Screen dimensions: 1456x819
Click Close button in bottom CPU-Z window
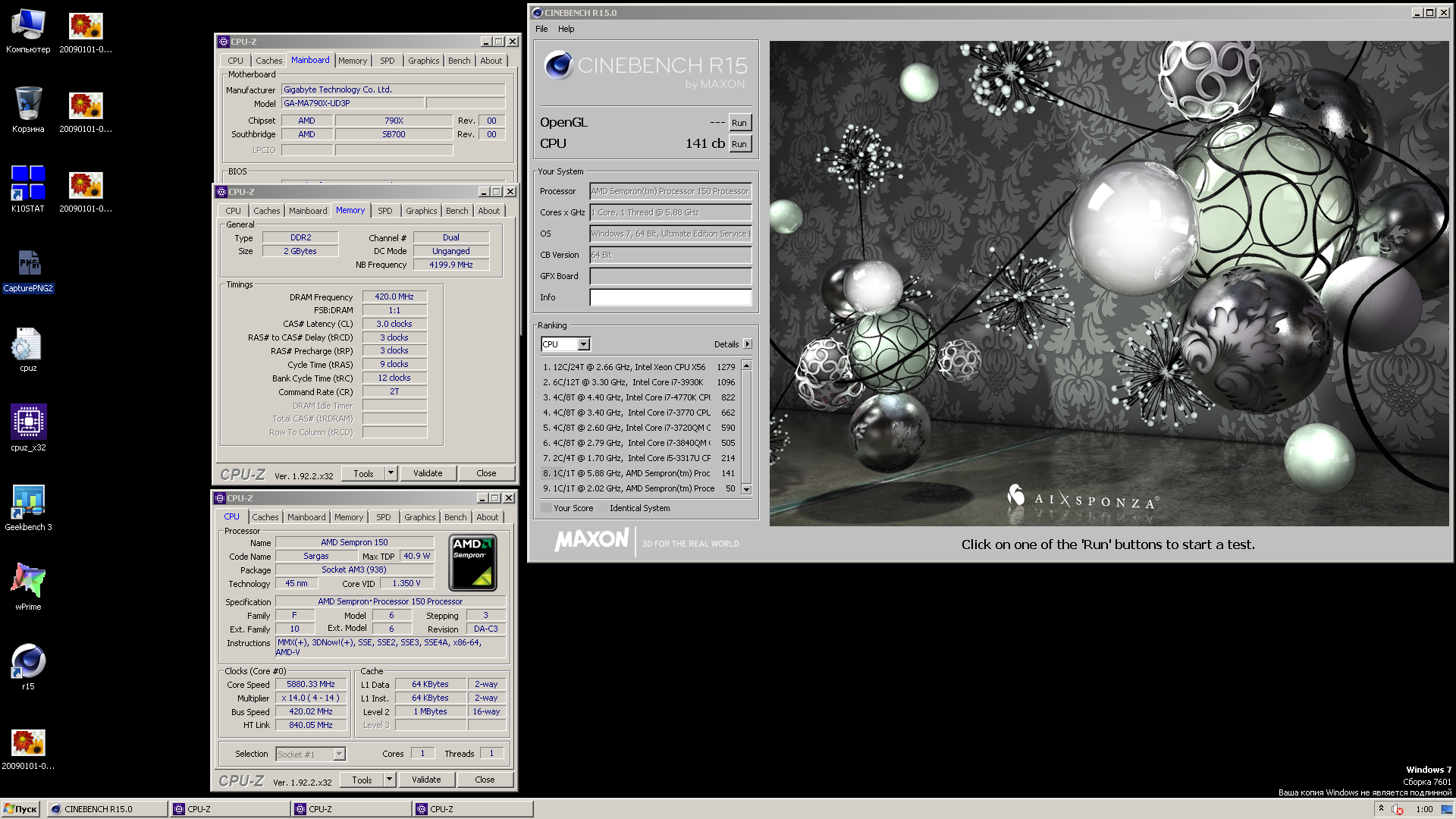485,780
